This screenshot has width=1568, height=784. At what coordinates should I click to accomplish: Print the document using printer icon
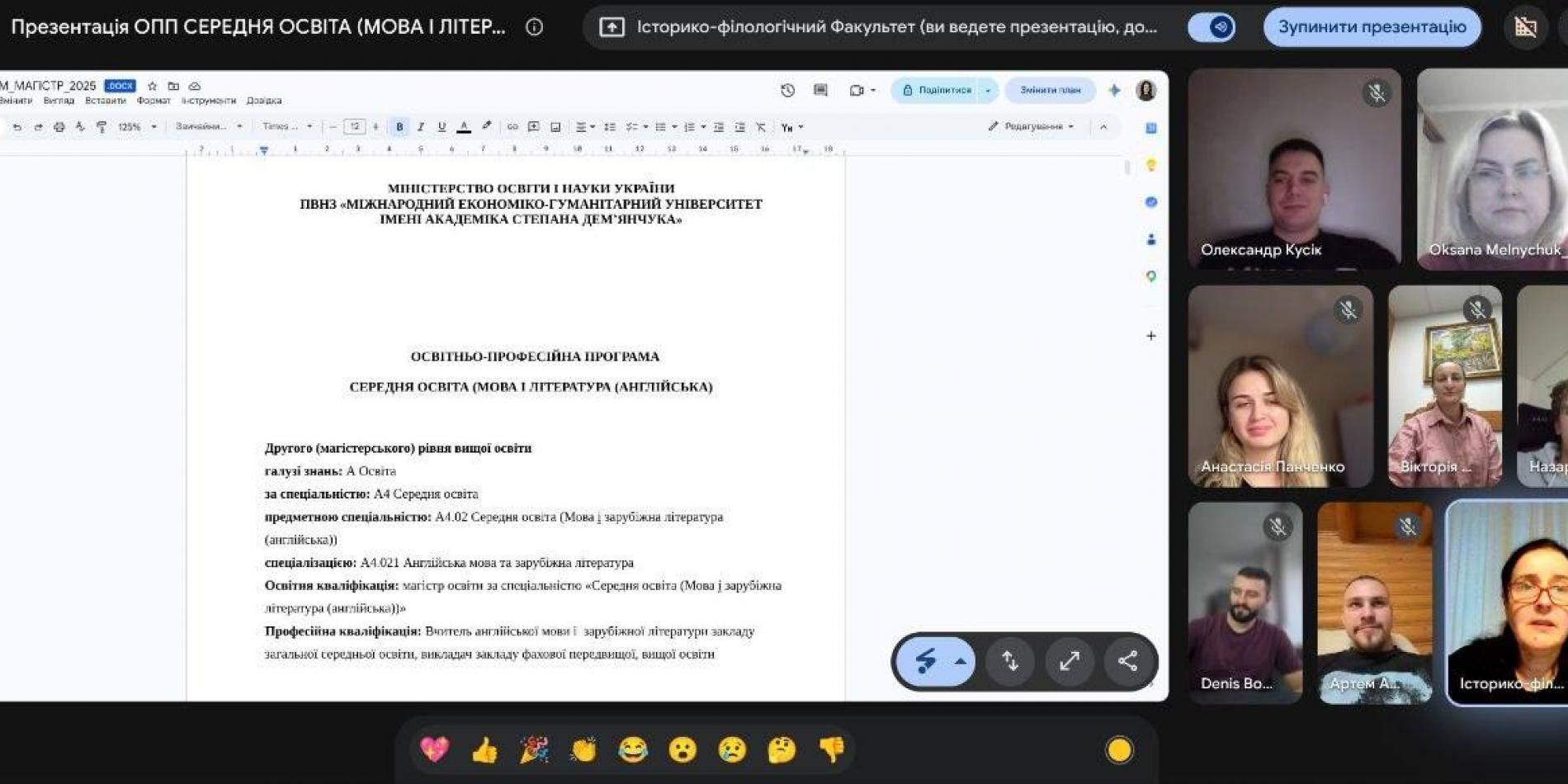(59, 127)
